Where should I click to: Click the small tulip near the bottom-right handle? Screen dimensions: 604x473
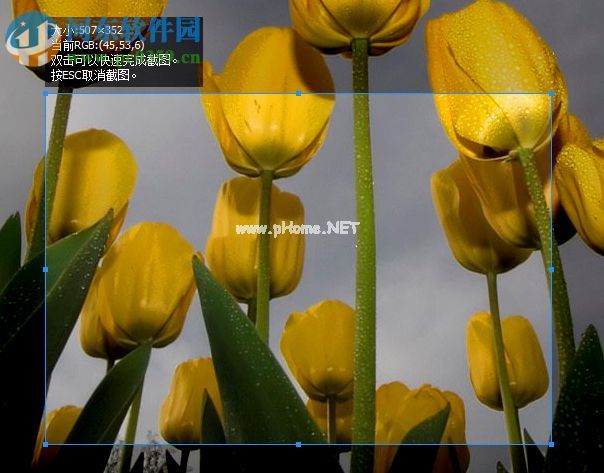pyautogui.click(x=508, y=360)
